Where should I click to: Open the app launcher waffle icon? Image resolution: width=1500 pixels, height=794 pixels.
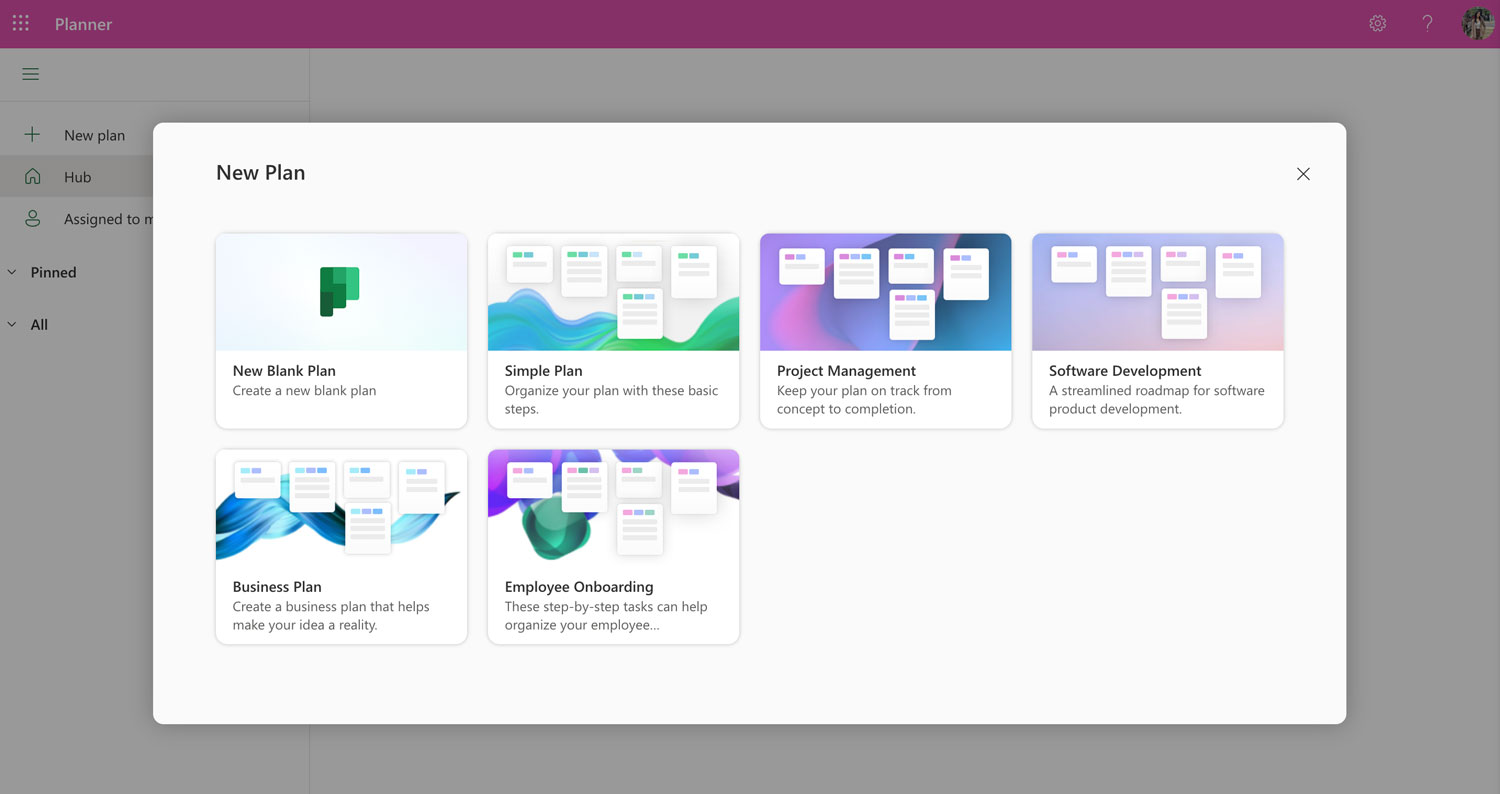pos(20,23)
